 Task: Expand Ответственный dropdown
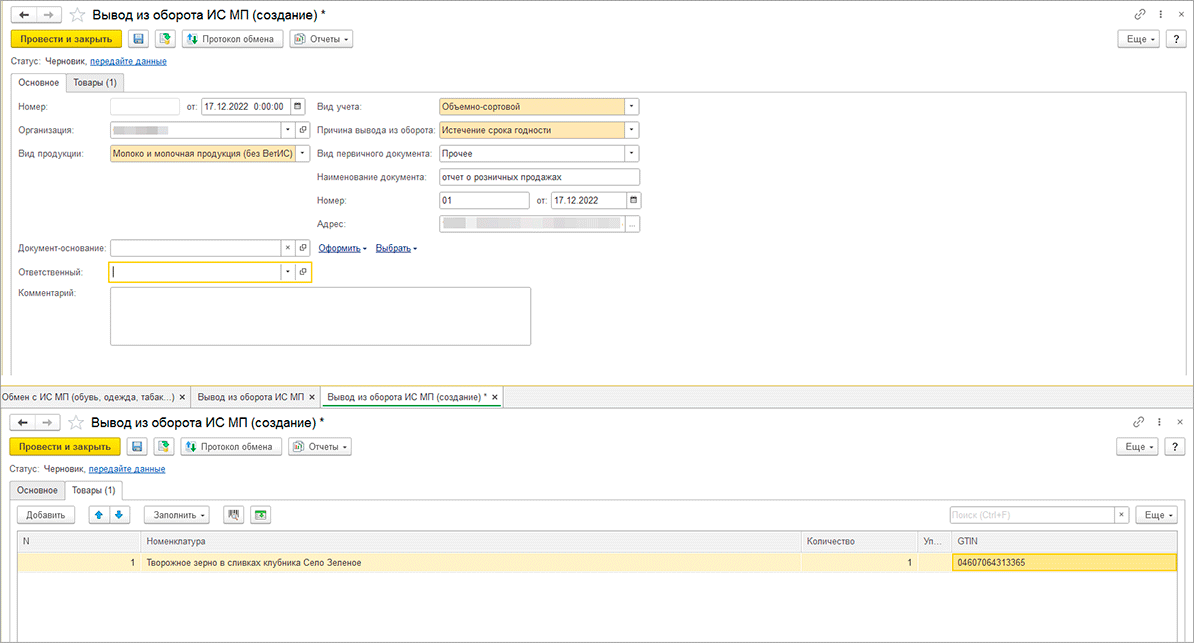tap(288, 272)
